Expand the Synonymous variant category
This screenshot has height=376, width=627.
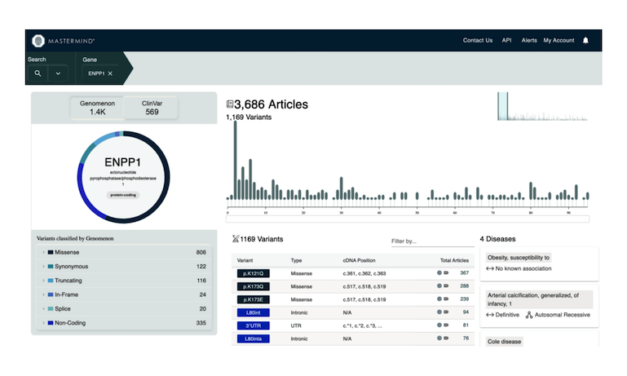[x=43, y=266]
